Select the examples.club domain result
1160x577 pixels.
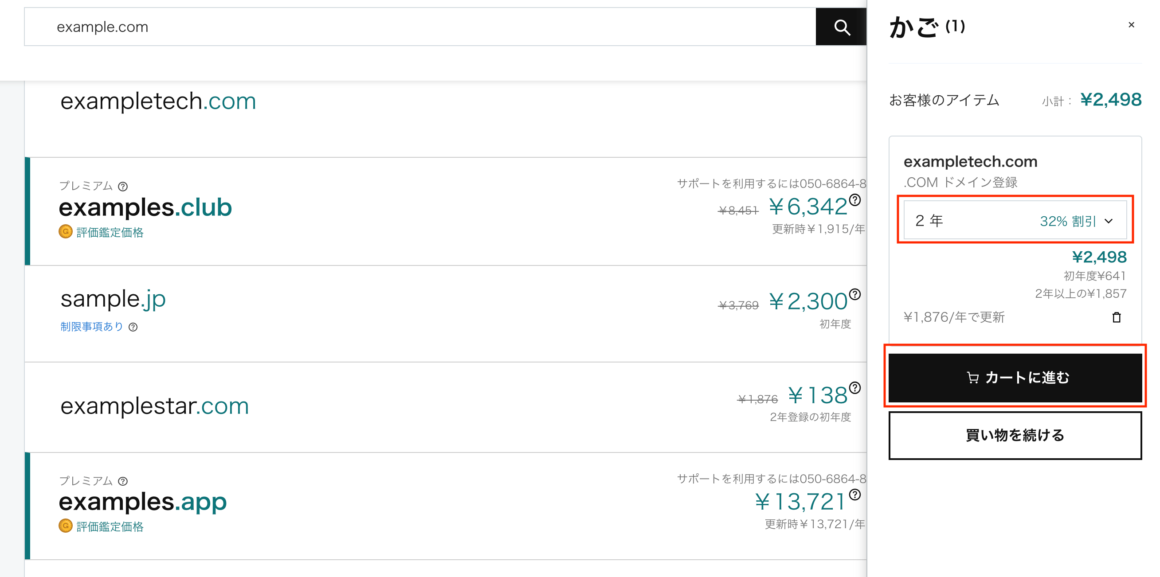(x=146, y=208)
